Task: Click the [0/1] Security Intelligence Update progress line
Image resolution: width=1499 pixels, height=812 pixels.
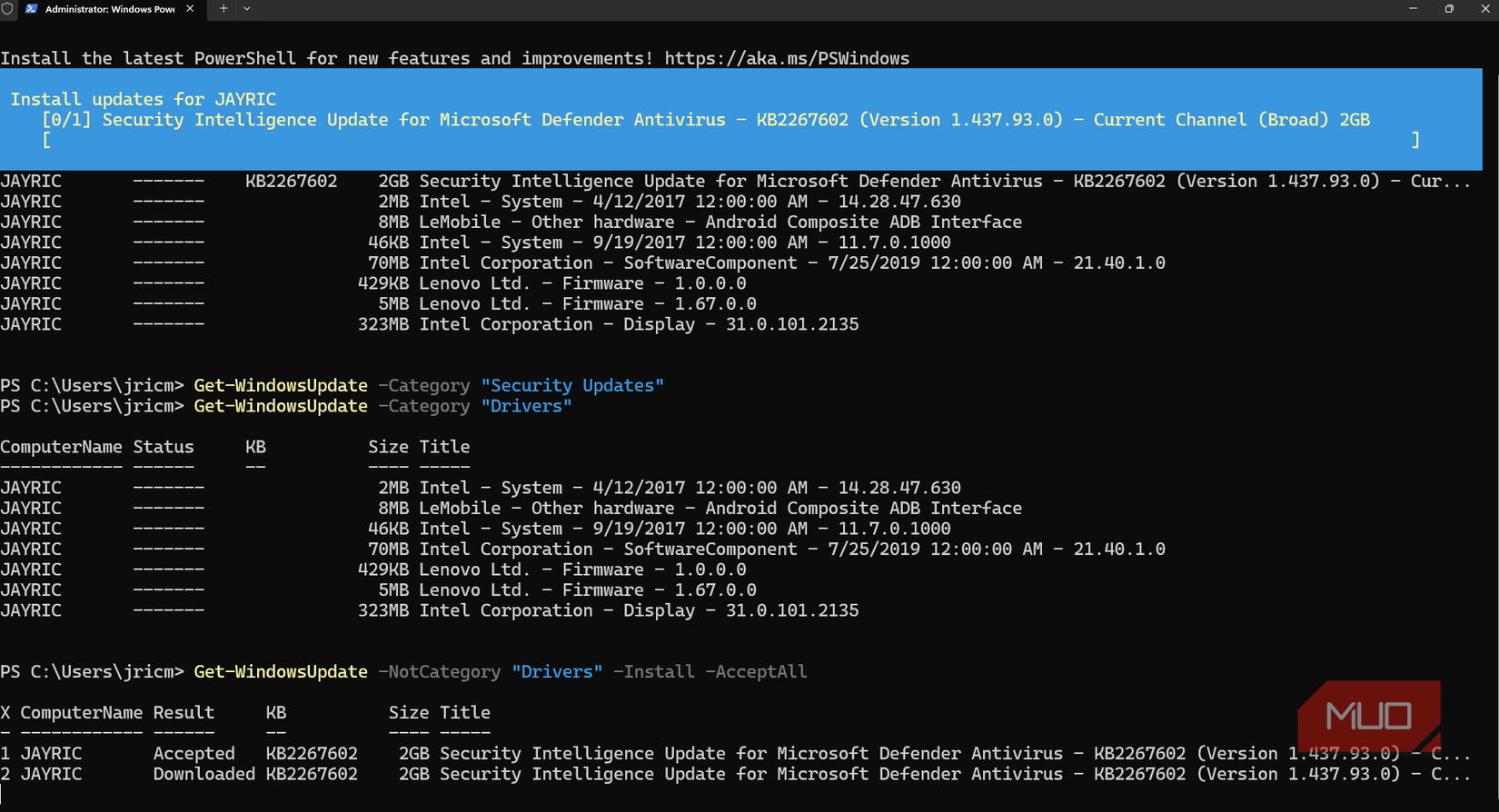Action: coord(706,120)
